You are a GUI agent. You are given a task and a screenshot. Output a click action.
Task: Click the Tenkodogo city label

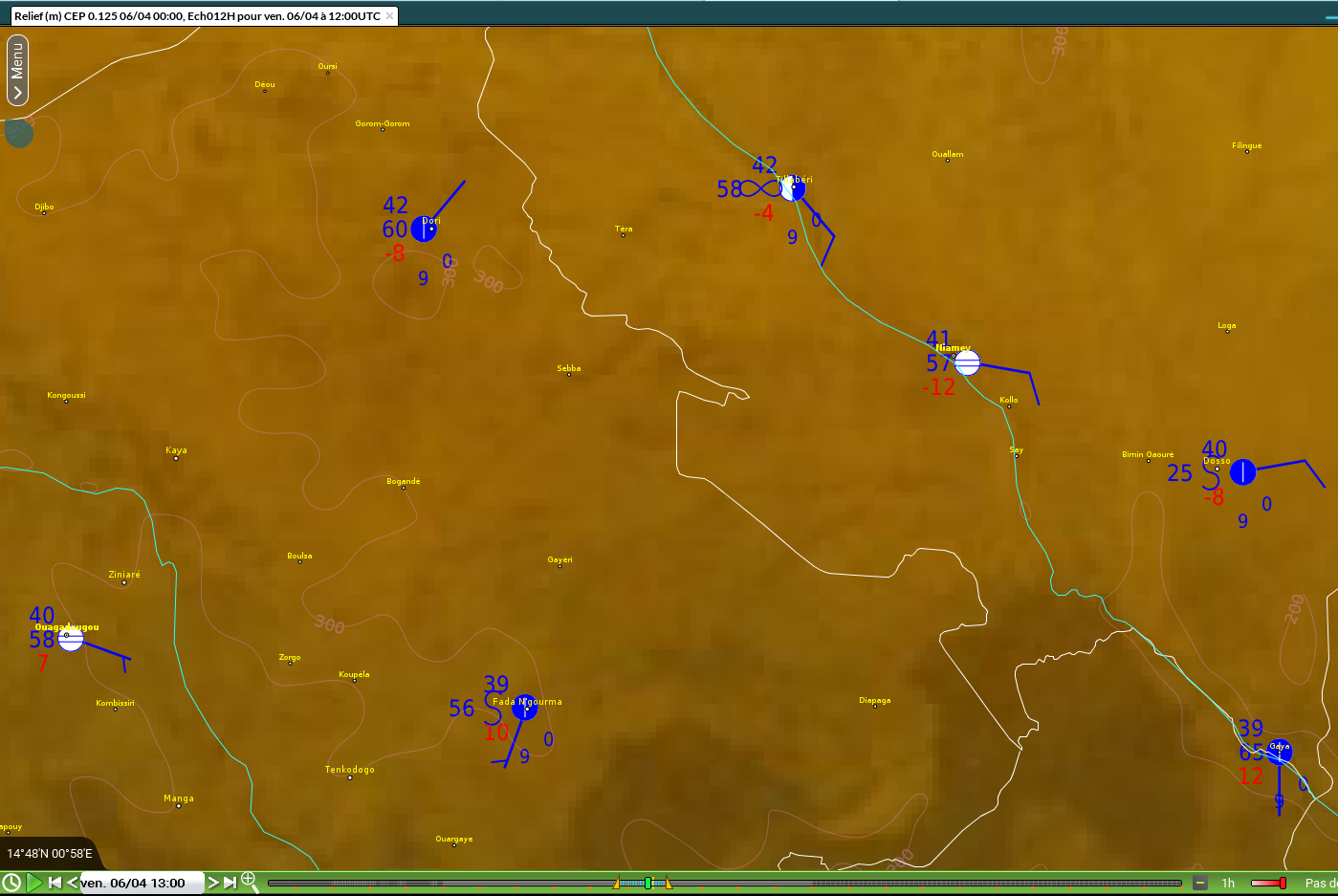point(350,770)
